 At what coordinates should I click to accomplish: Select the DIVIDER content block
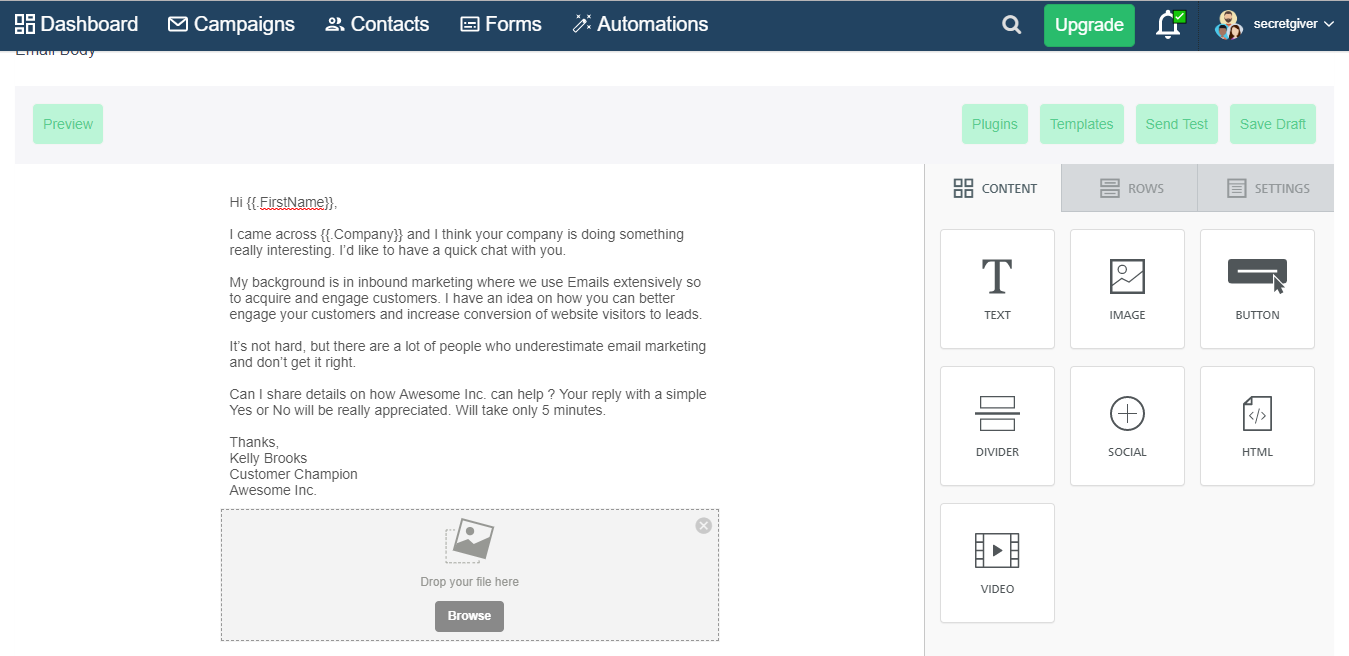997,426
